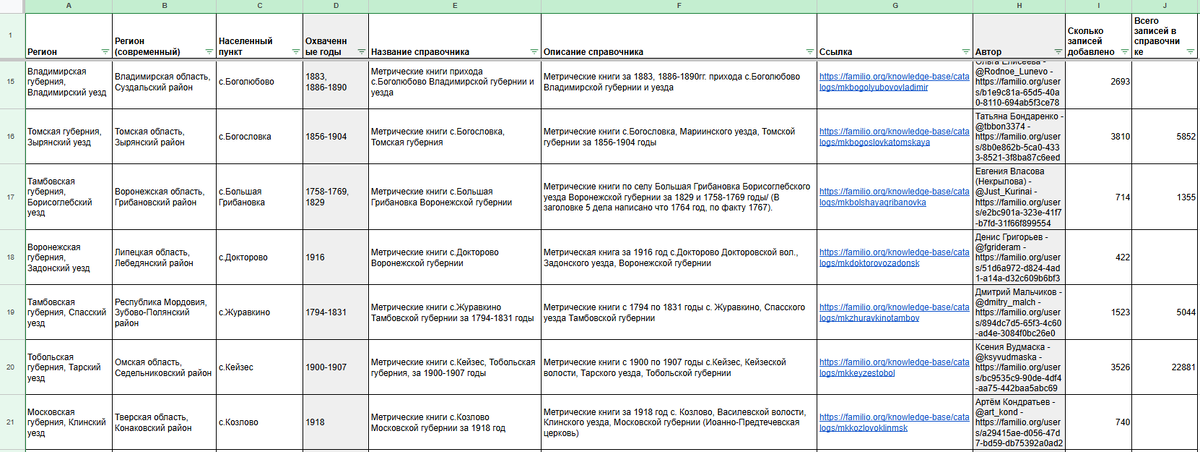Select row 15 header
This screenshot has width=1200, height=452.
[12, 82]
